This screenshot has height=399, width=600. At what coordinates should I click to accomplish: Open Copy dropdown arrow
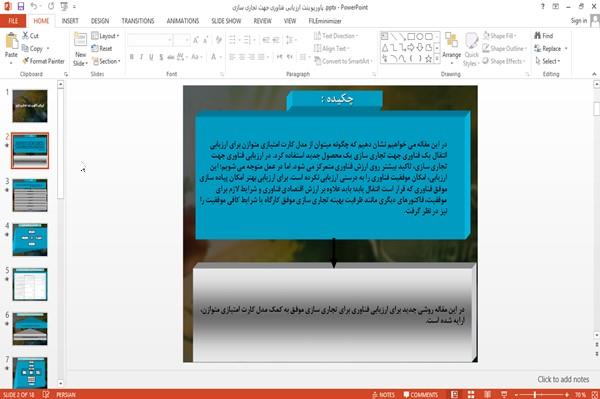(48, 49)
